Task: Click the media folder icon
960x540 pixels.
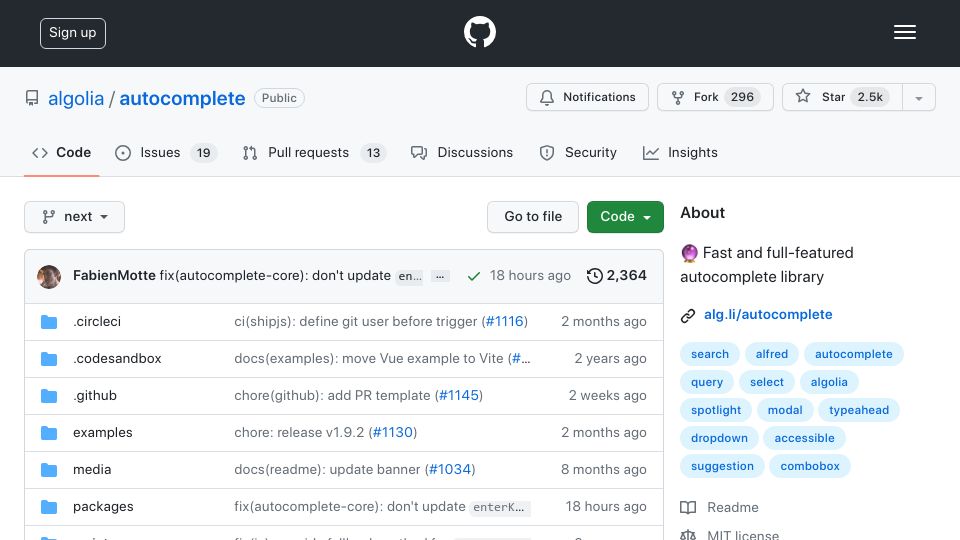Action: coord(49,470)
